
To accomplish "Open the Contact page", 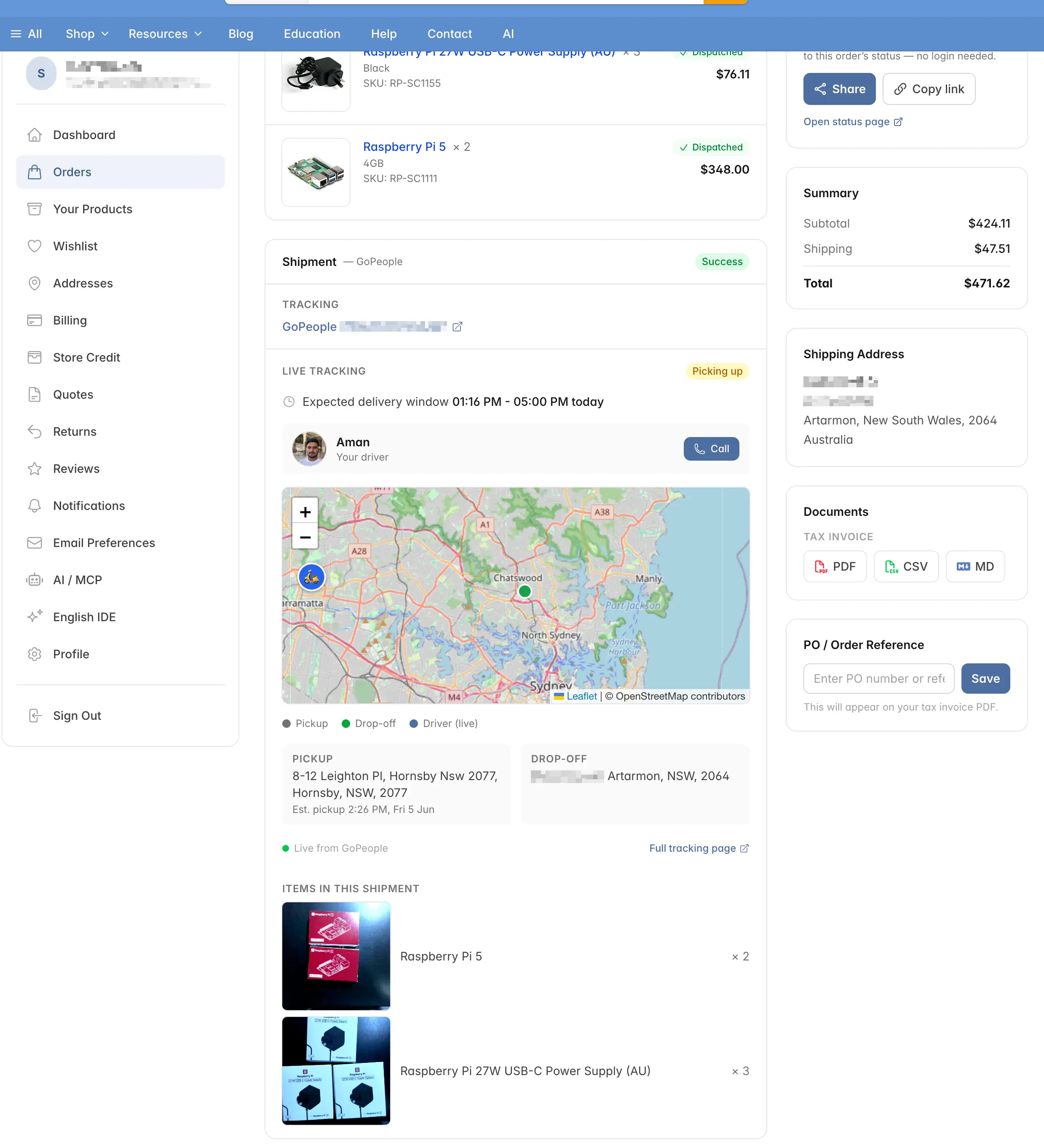I will [450, 34].
